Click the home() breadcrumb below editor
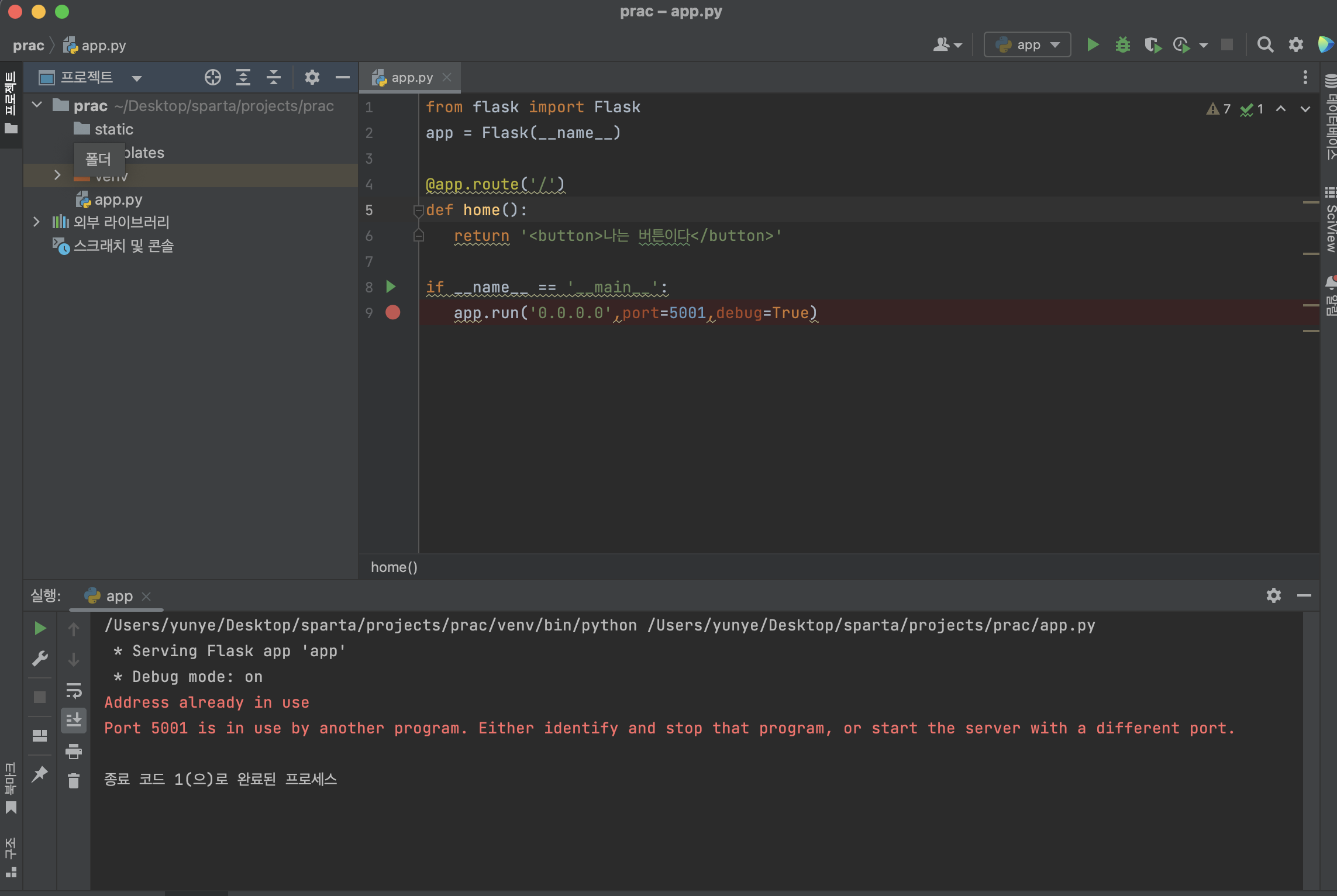 (x=394, y=567)
